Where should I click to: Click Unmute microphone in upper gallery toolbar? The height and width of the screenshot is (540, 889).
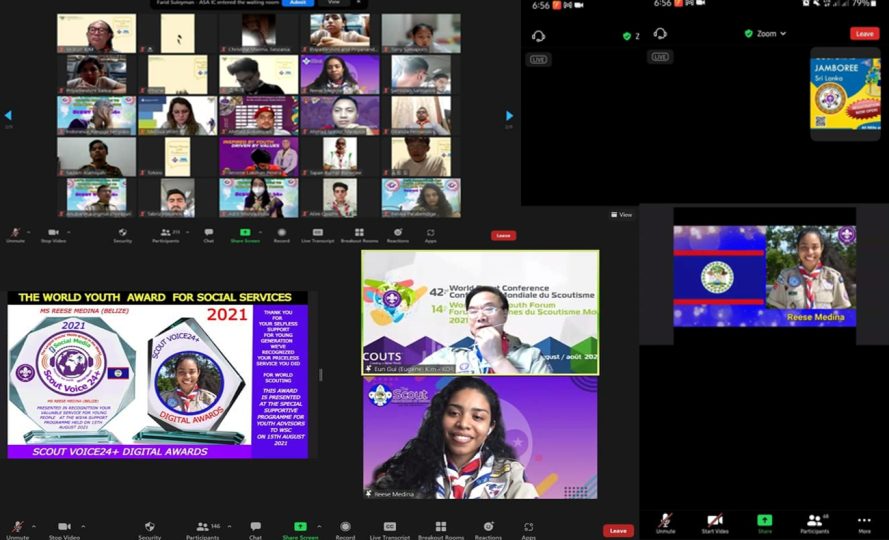[15, 235]
